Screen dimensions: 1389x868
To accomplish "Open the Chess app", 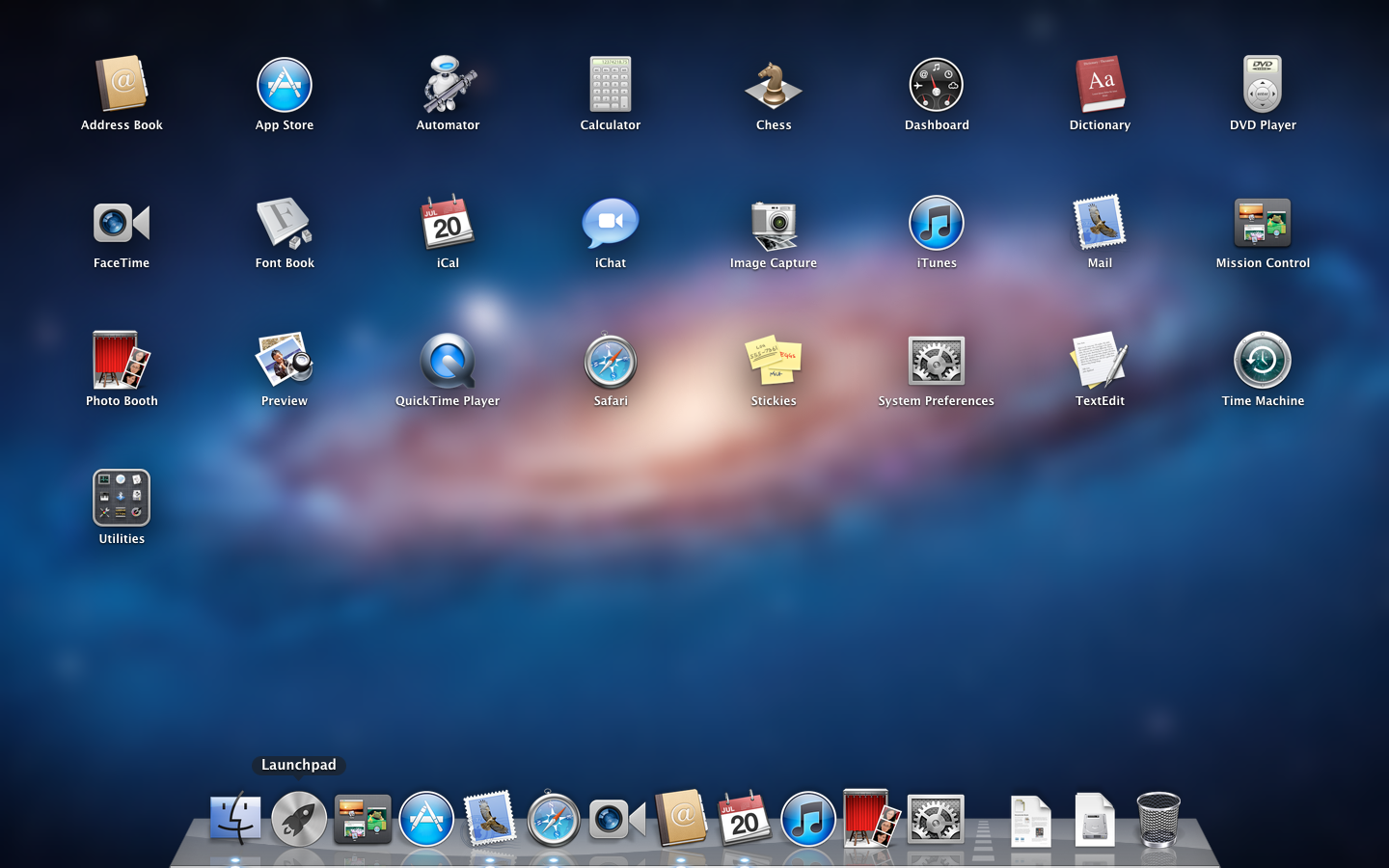I will 774,85.
